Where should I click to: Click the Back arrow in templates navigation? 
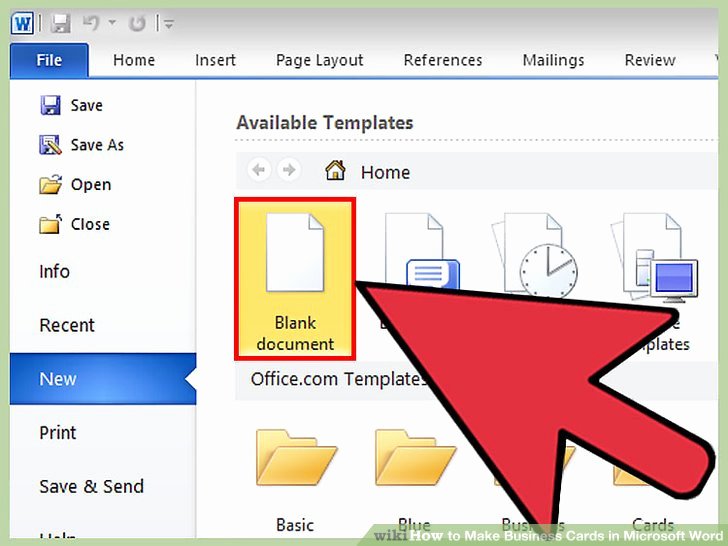pyautogui.click(x=259, y=170)
